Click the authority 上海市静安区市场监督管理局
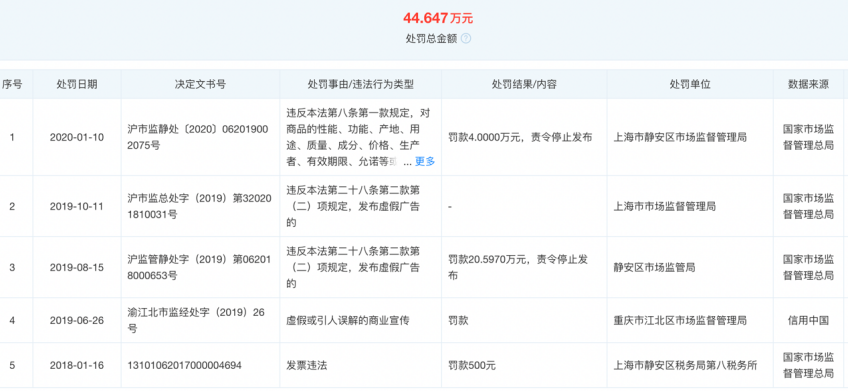848x391 pixels. (680, 137)
